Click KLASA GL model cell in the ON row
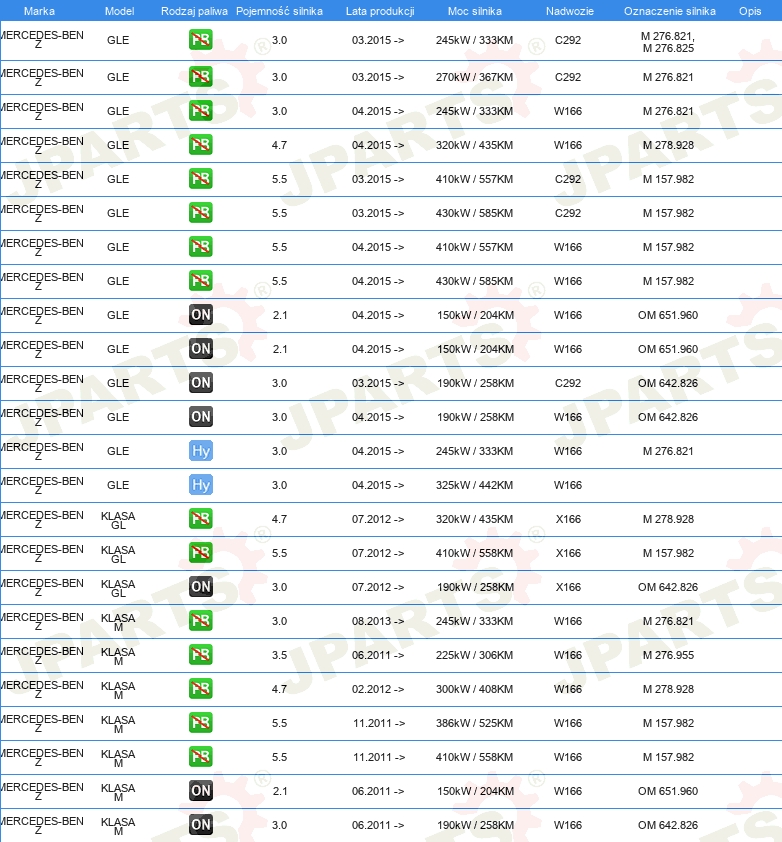782x842 pixels. tap(118, 588)
